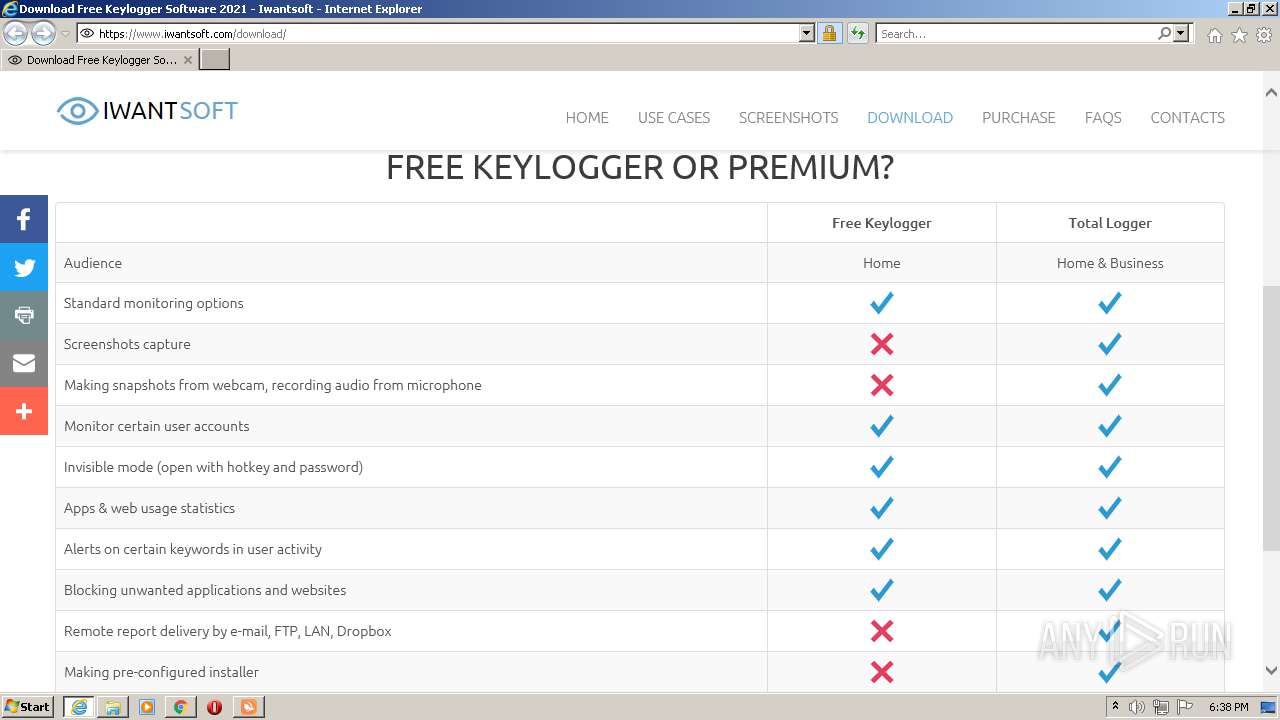1280x720 pixels.
Task: Click the Windows Start button
Action: (28, 707)
